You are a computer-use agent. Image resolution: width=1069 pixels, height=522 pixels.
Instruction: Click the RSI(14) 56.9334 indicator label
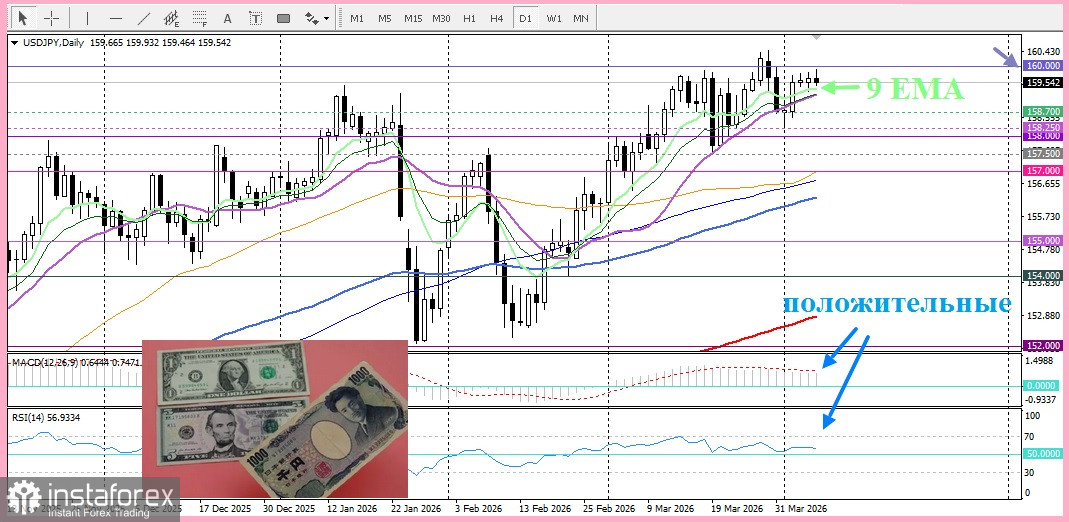(x=46, y=418)
